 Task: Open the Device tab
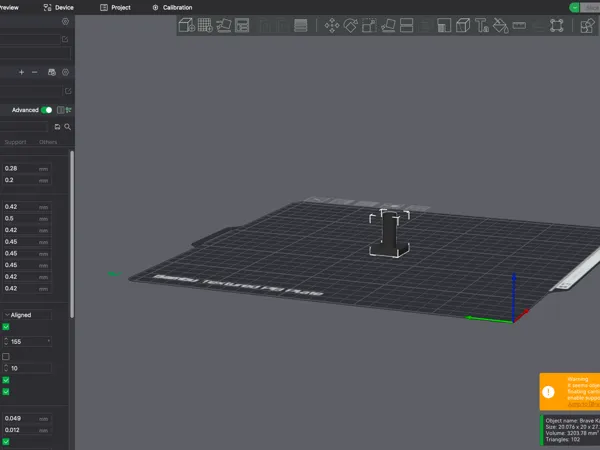[59, 8]
